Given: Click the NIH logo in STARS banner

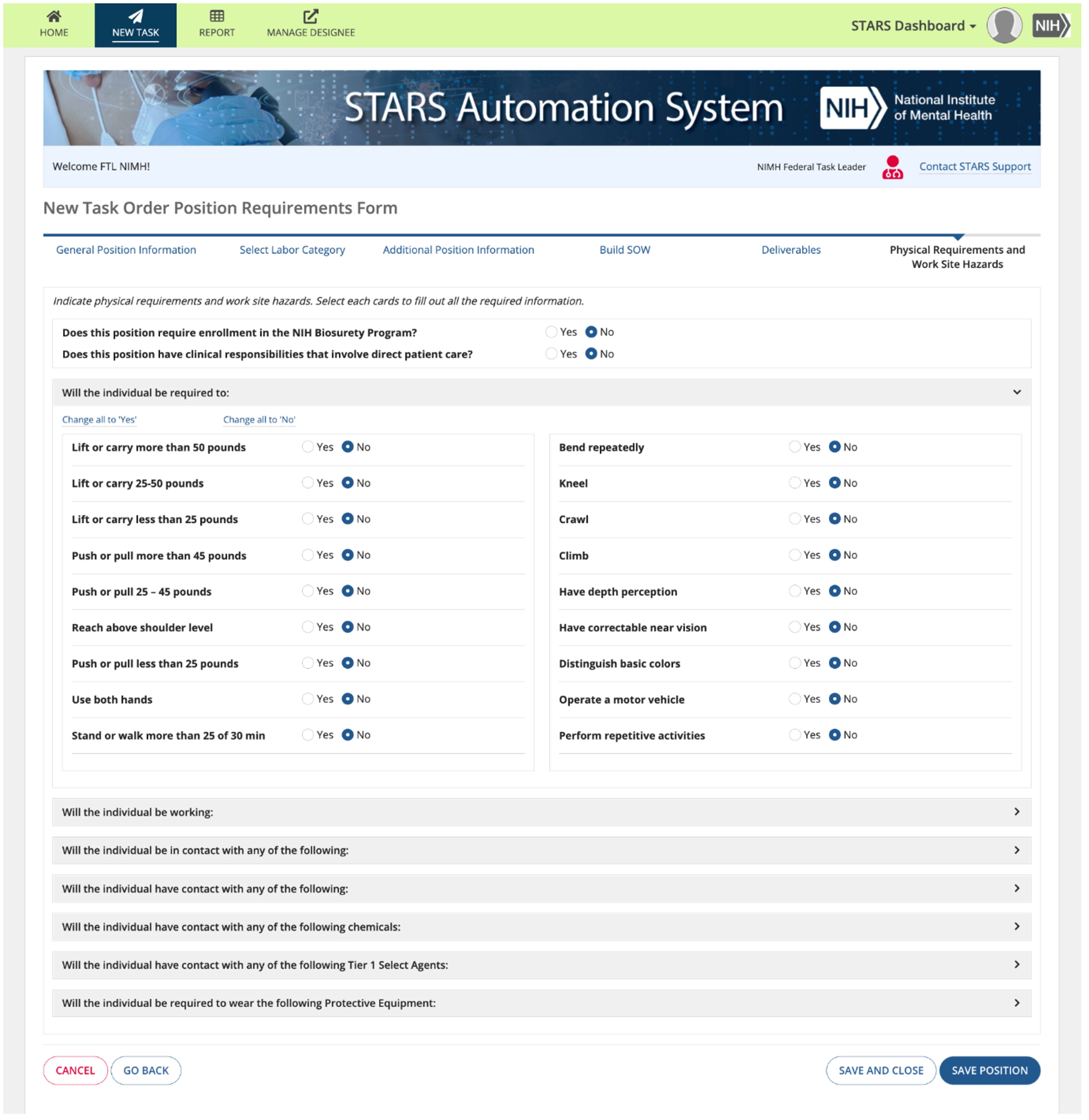Looking at the screenshot, I should pyautogui.click(x=853, y=107).
